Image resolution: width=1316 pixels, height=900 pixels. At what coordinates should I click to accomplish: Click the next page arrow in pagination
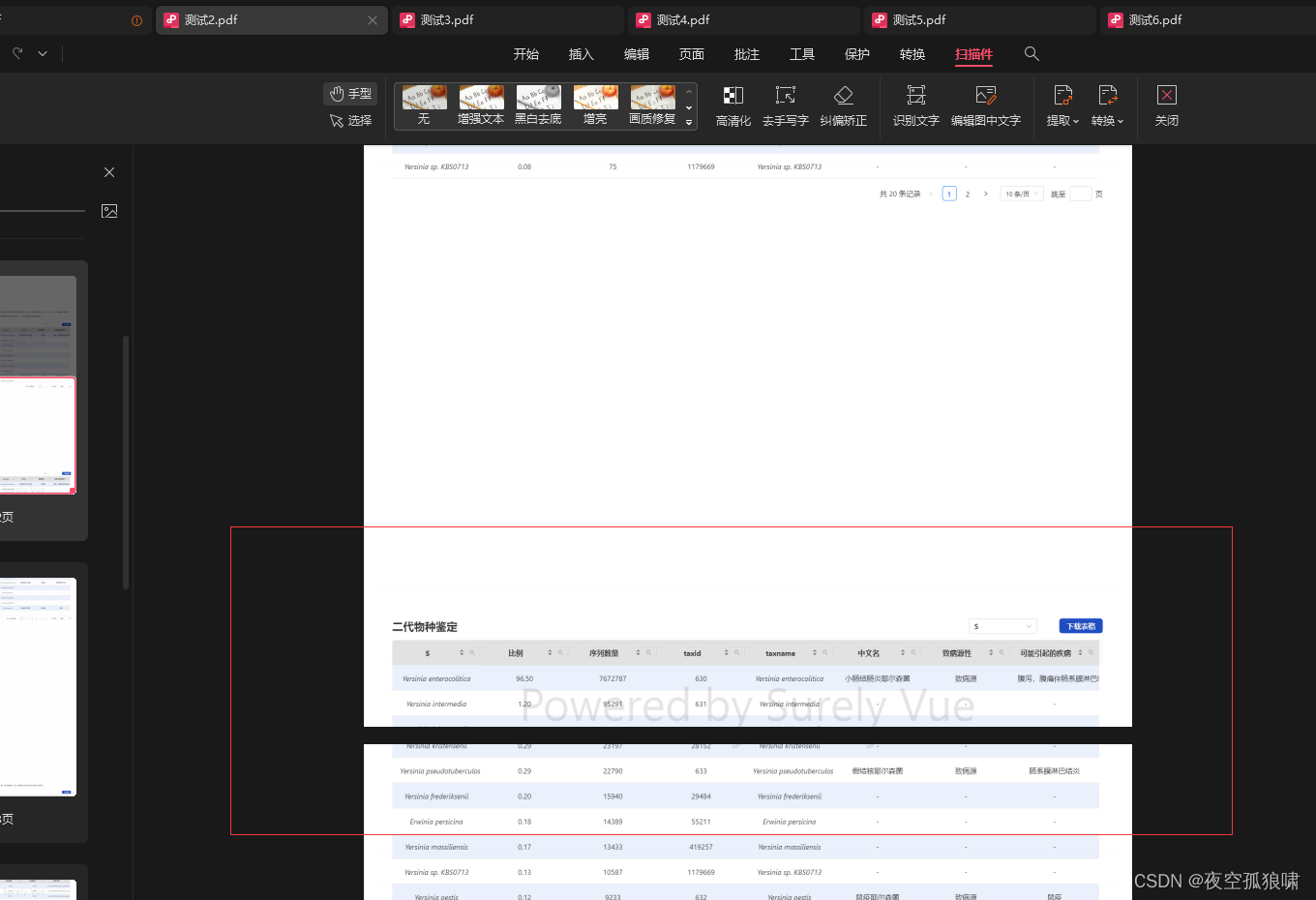986,194
